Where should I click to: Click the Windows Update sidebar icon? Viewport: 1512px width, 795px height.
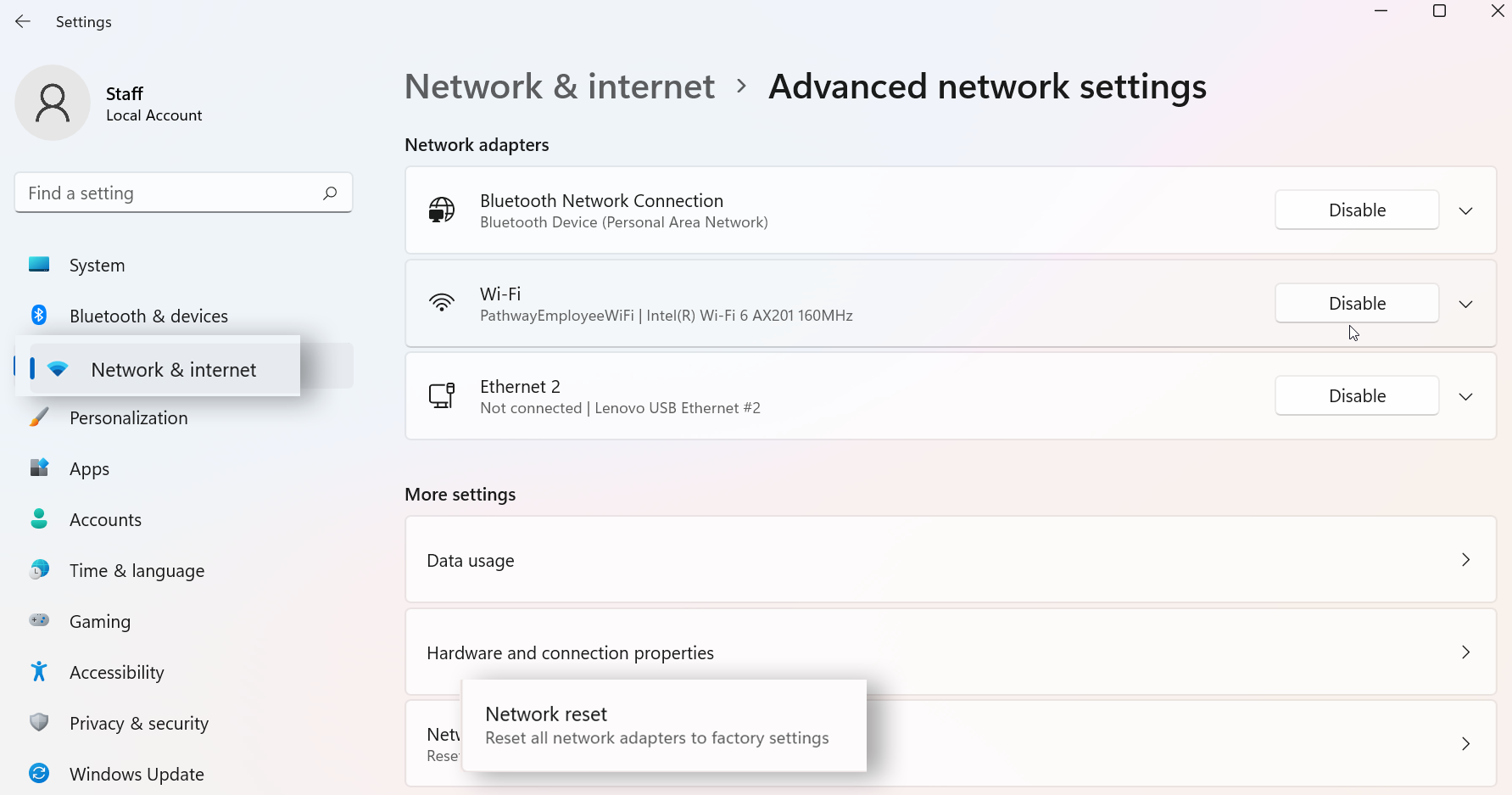tap(39, 774)
